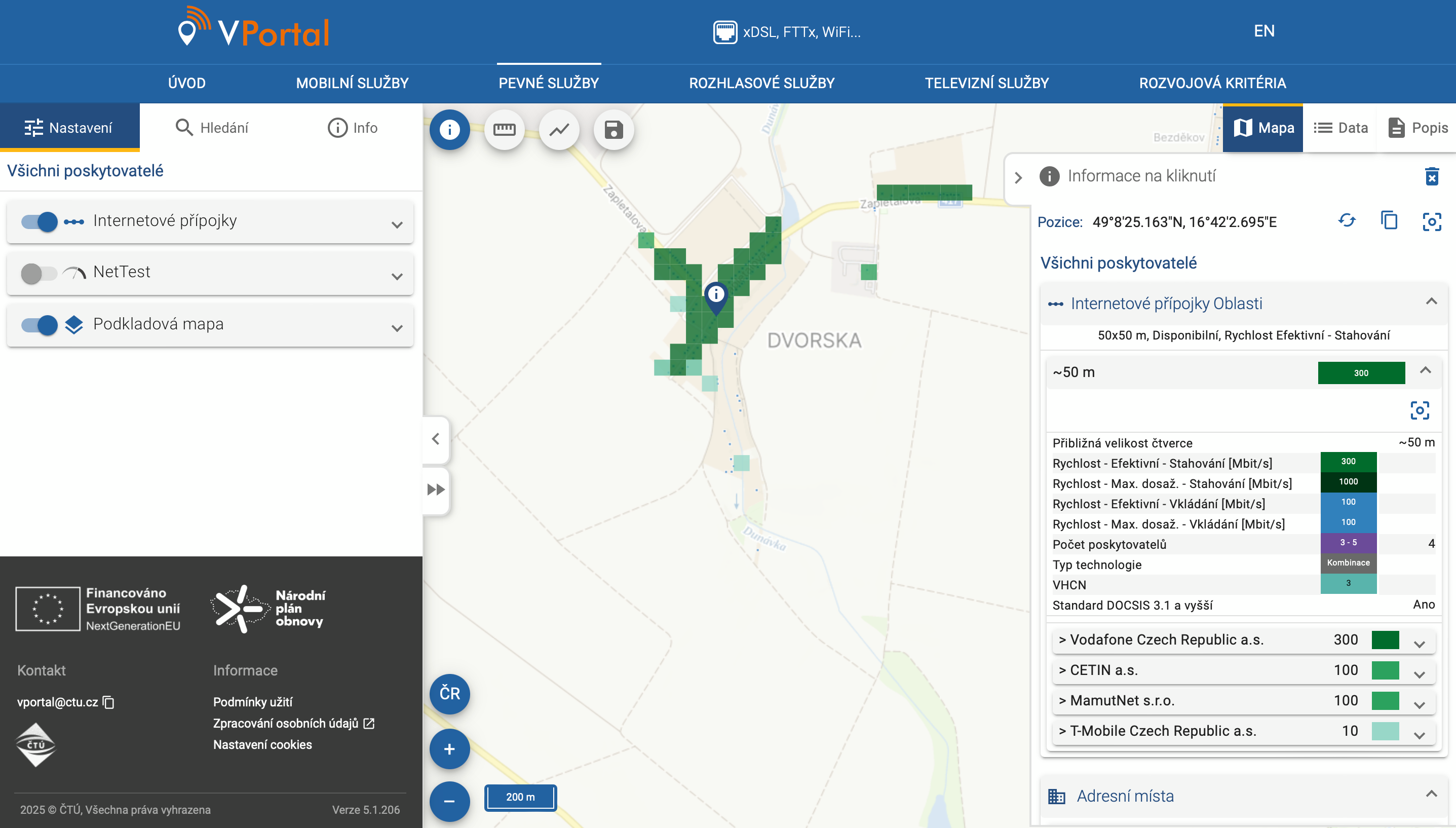
Task: Open the Podmínky užití link
Action: tap(252, 702)
